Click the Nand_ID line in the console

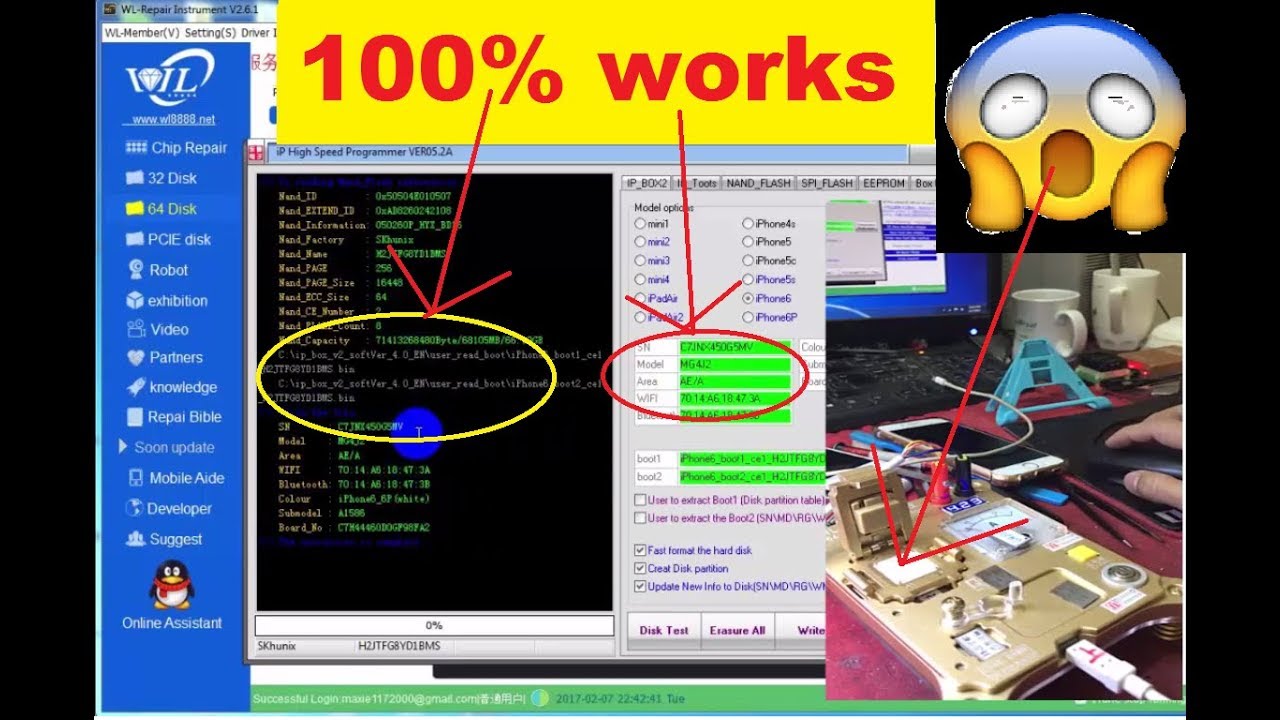point(365,196)
